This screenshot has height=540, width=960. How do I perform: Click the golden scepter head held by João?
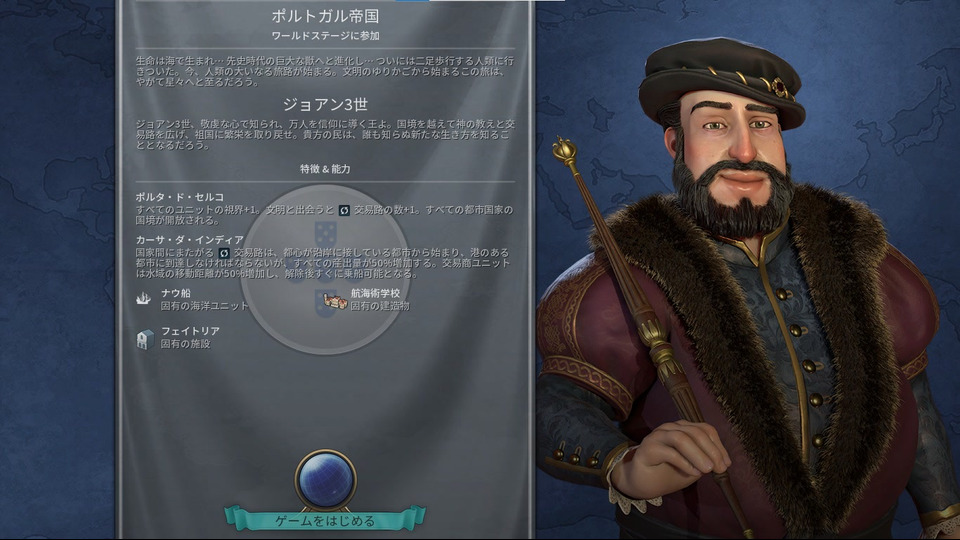[x=564, y=151]
